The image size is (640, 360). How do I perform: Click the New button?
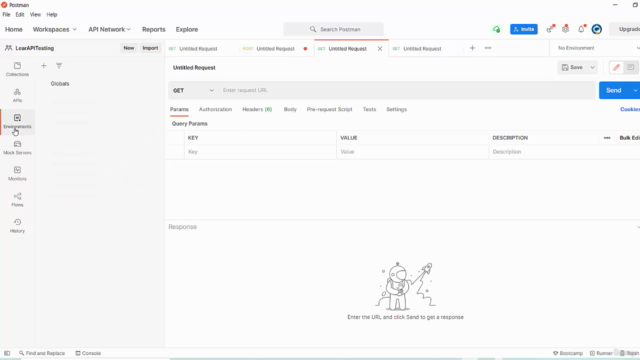point(129,48)
